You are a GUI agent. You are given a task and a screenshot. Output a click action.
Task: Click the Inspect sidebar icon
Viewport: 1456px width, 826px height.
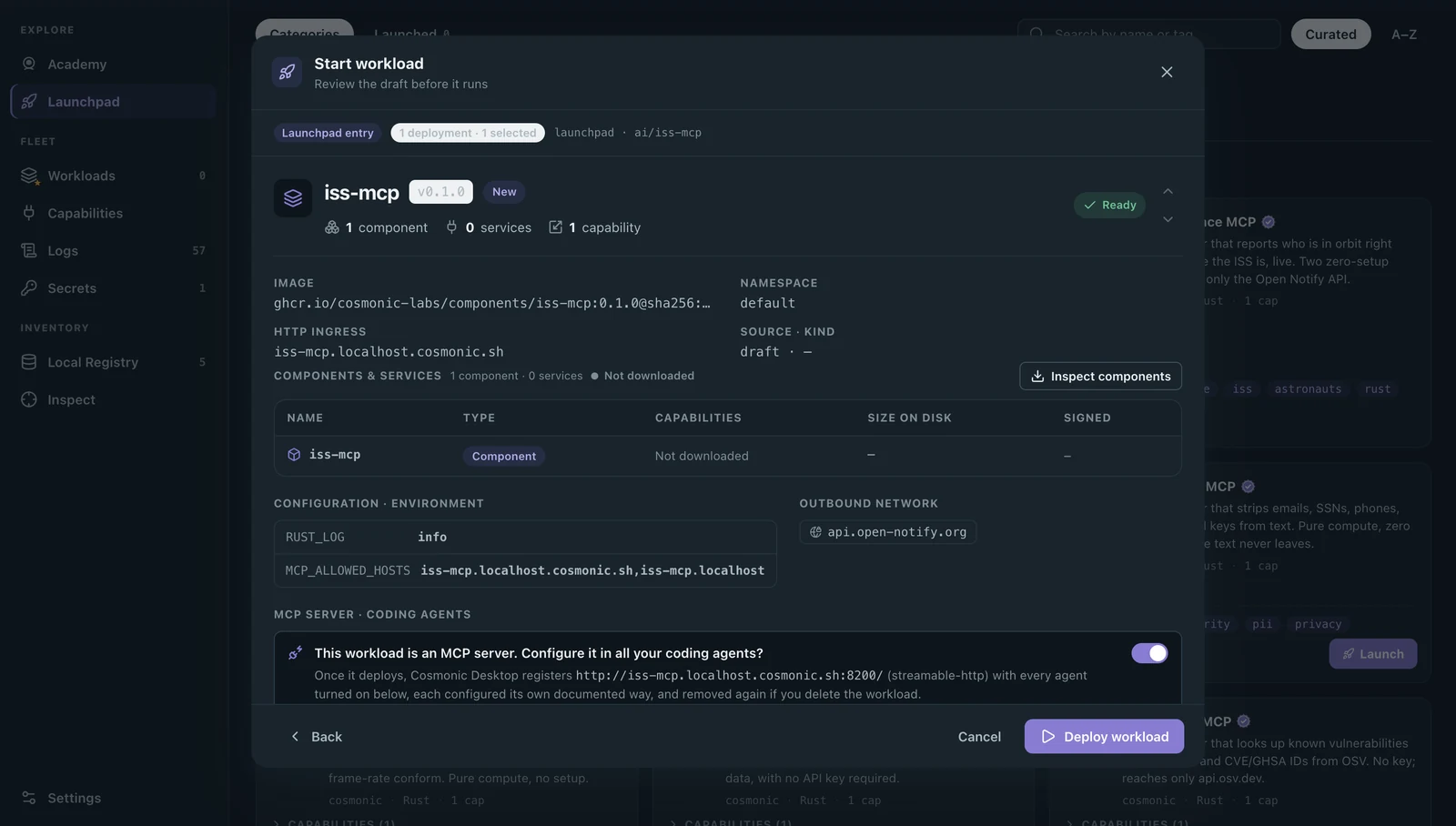point(29,399)
